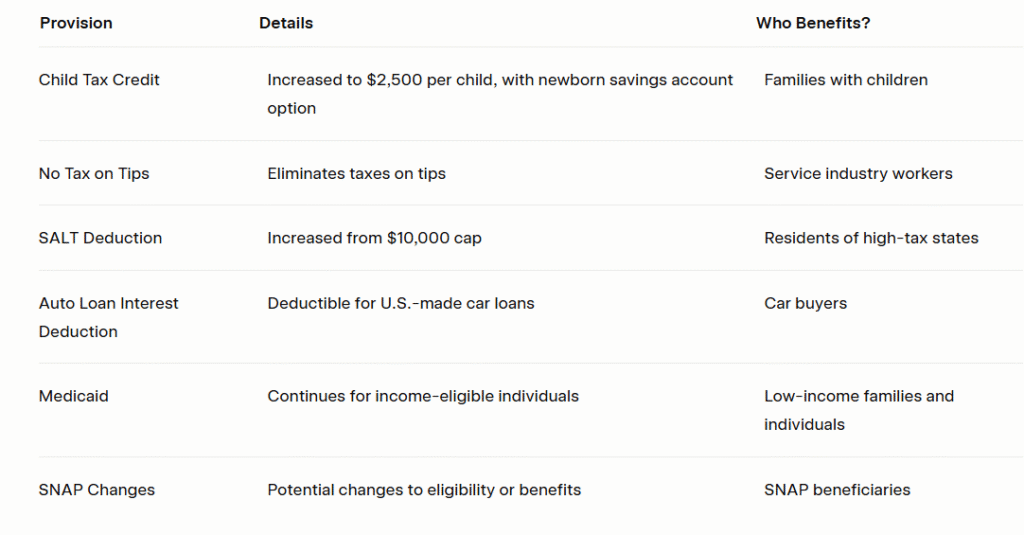The height and width of the screenshot is (535, 1024).
Task: Click the Who Benefits? column header
Action: pyautogui.click(x=813, y=23)
